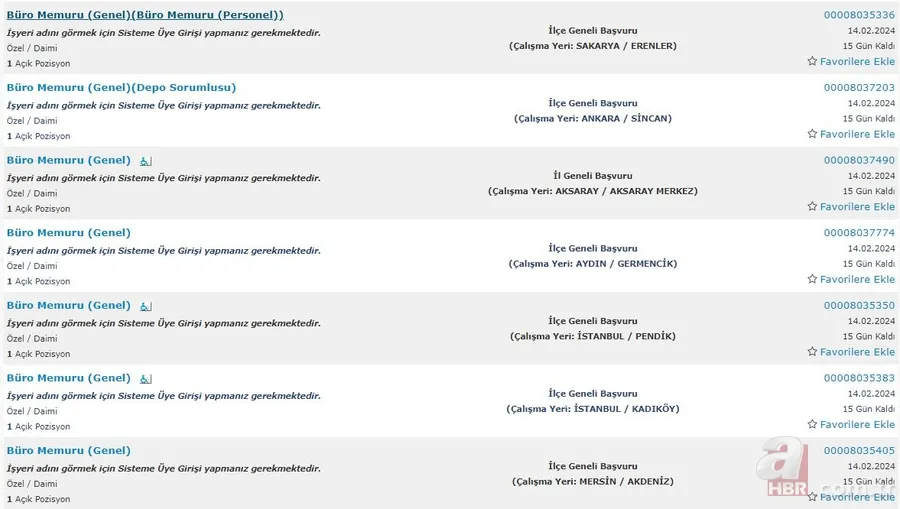Open the Büro Memuru title of the Germencik listing

tap(69, 233)
